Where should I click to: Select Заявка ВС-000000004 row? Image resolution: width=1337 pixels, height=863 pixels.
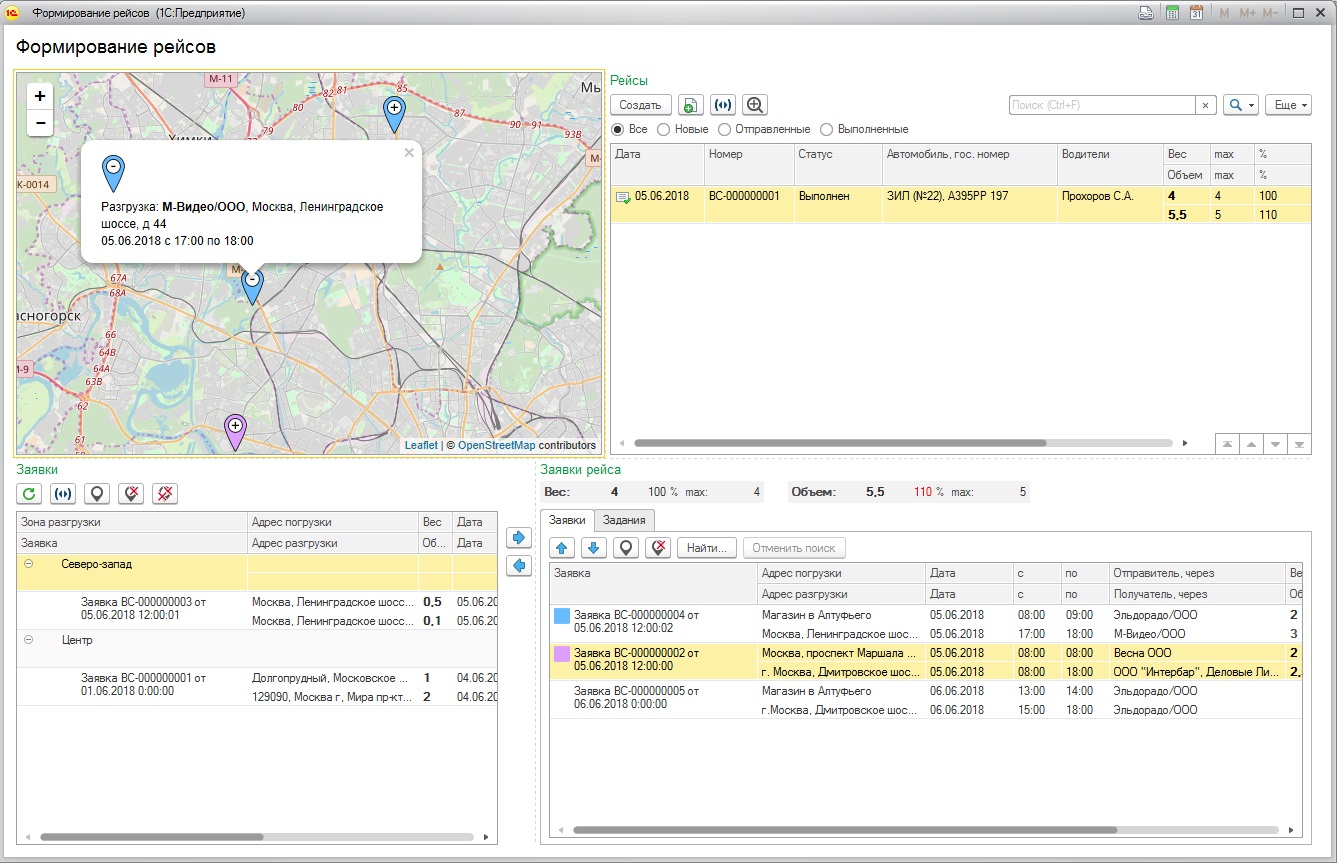pyautogui.click(x=925, y=624)
